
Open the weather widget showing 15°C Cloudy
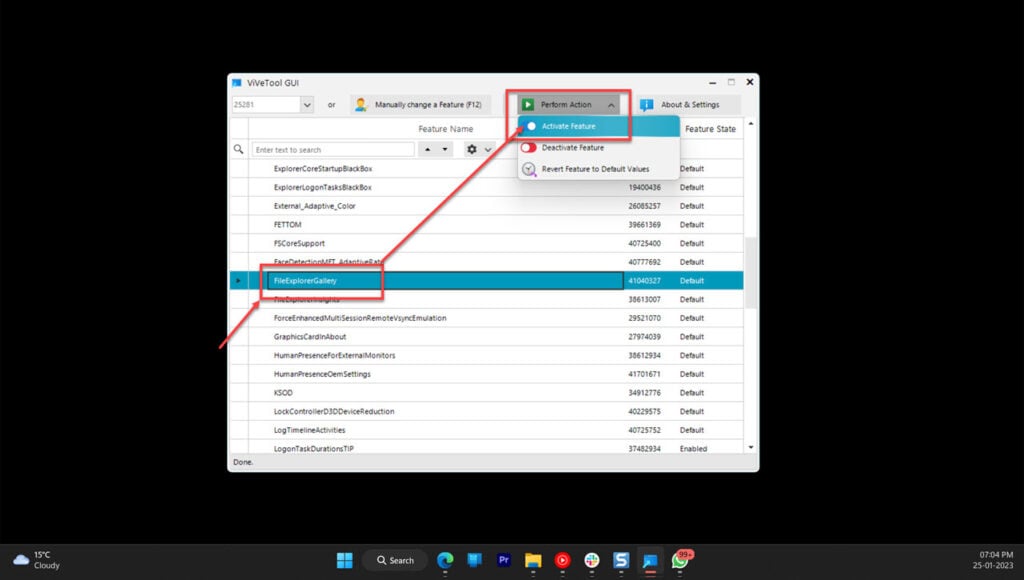(x=37, y=560)
